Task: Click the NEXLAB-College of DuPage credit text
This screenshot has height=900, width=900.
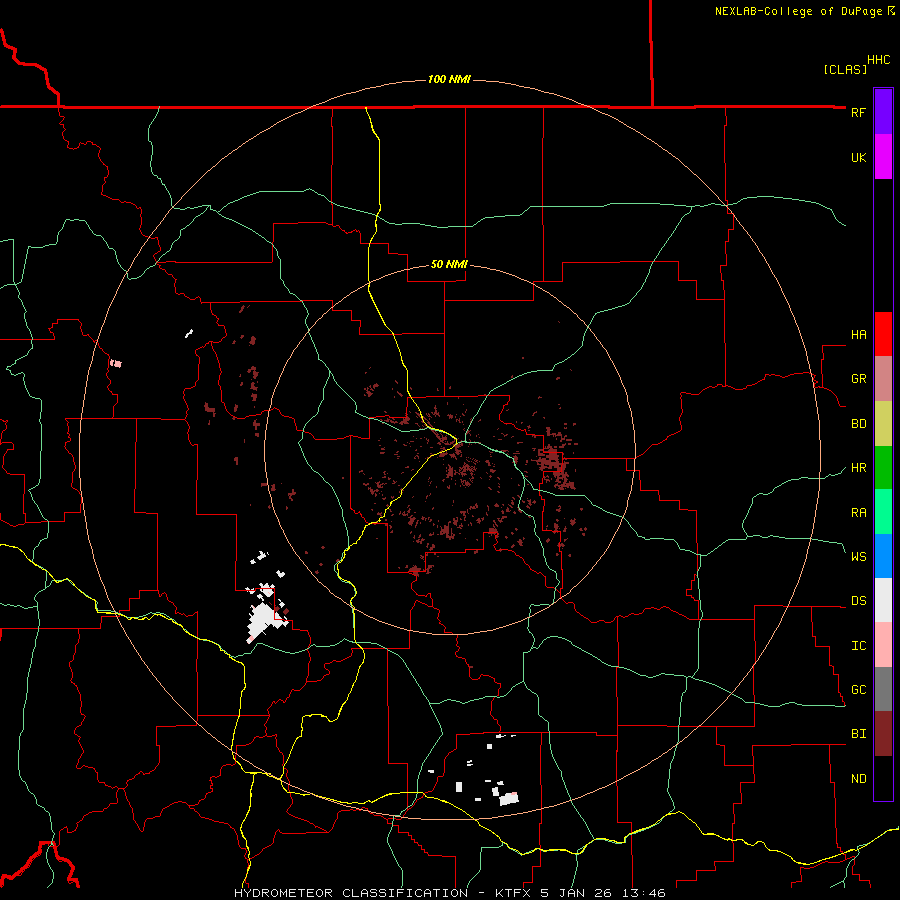Action: (x=801, y=11)
